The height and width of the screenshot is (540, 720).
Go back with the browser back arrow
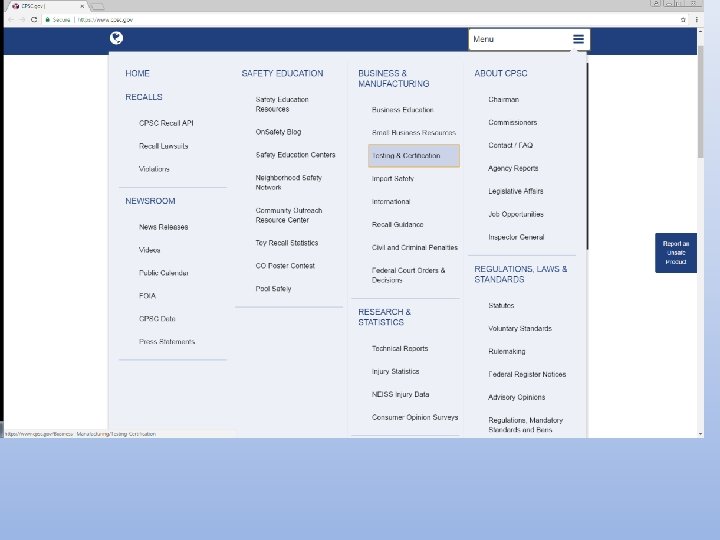click(11, 20)
